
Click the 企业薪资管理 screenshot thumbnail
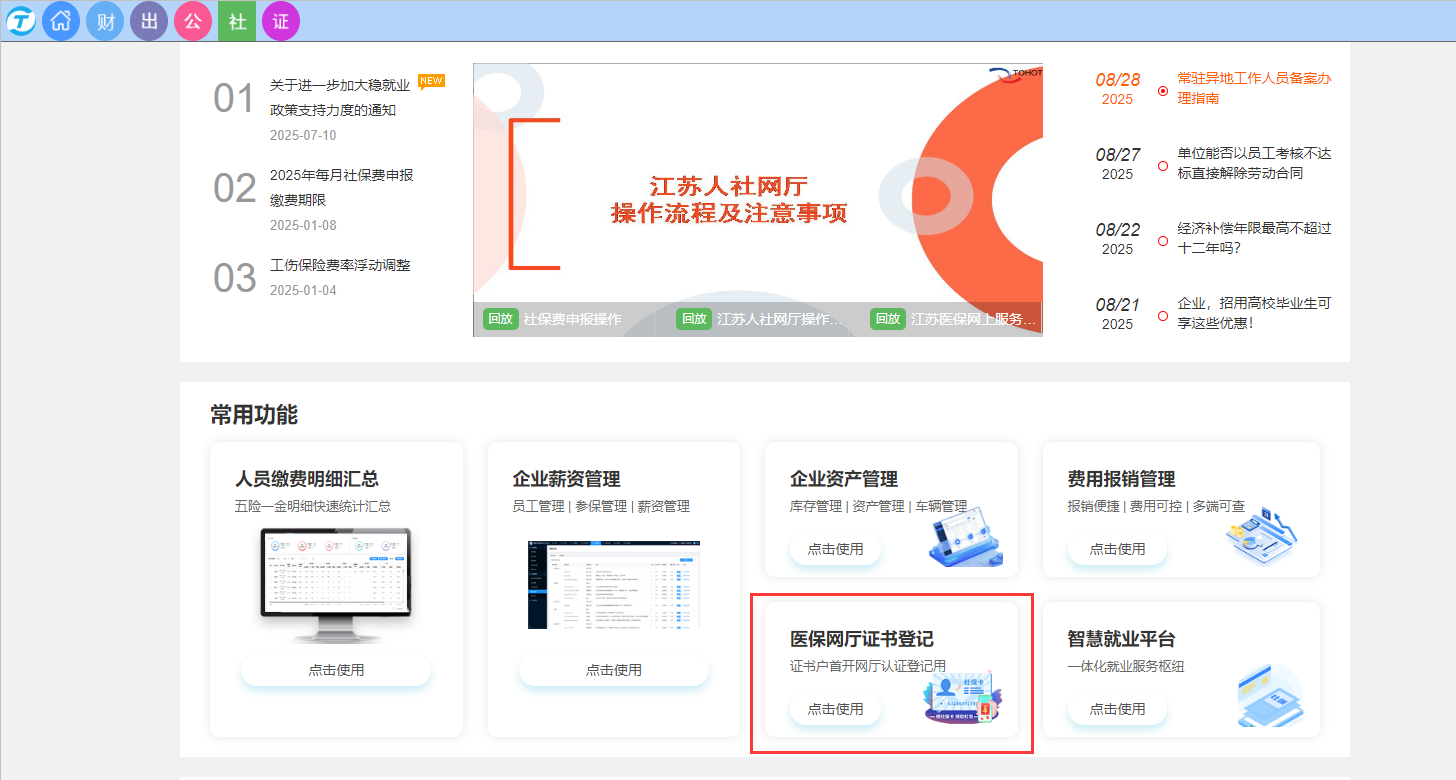pyautogui.click(x=613, y=585)
